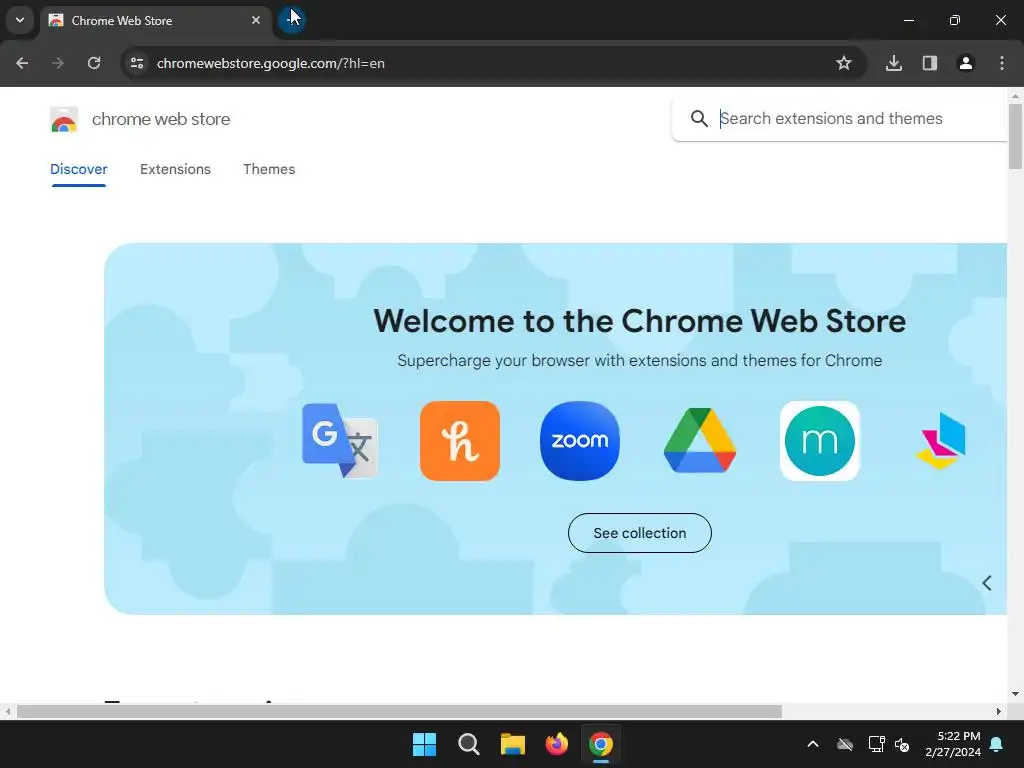Open the Google Drive extension icon

coord(700,441)
